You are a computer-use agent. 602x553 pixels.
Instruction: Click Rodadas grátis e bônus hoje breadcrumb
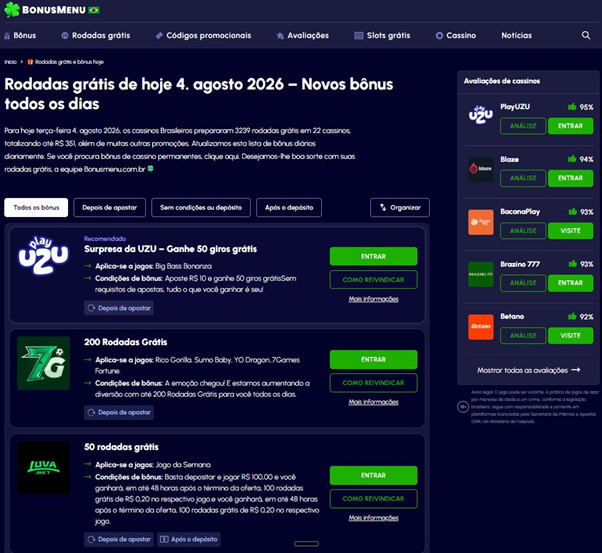point(66,62)
